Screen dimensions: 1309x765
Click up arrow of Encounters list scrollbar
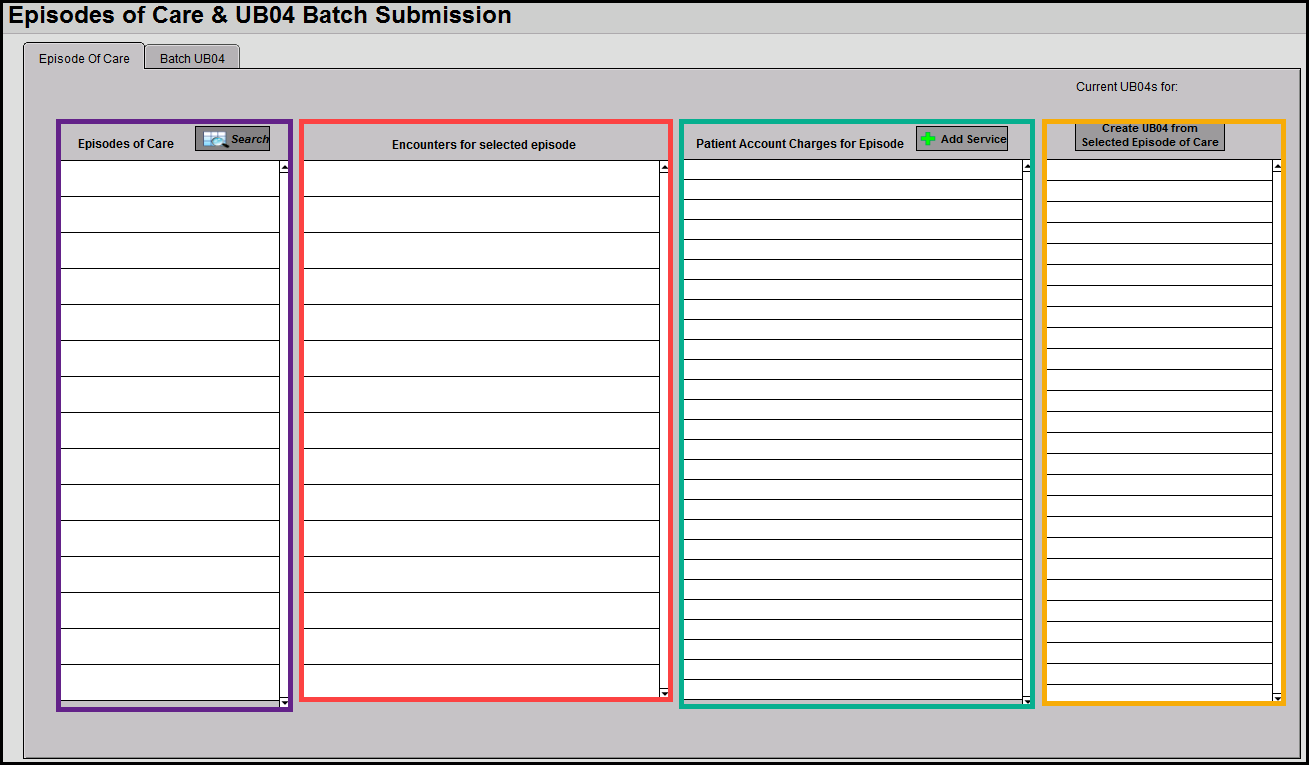pos(664,168)
